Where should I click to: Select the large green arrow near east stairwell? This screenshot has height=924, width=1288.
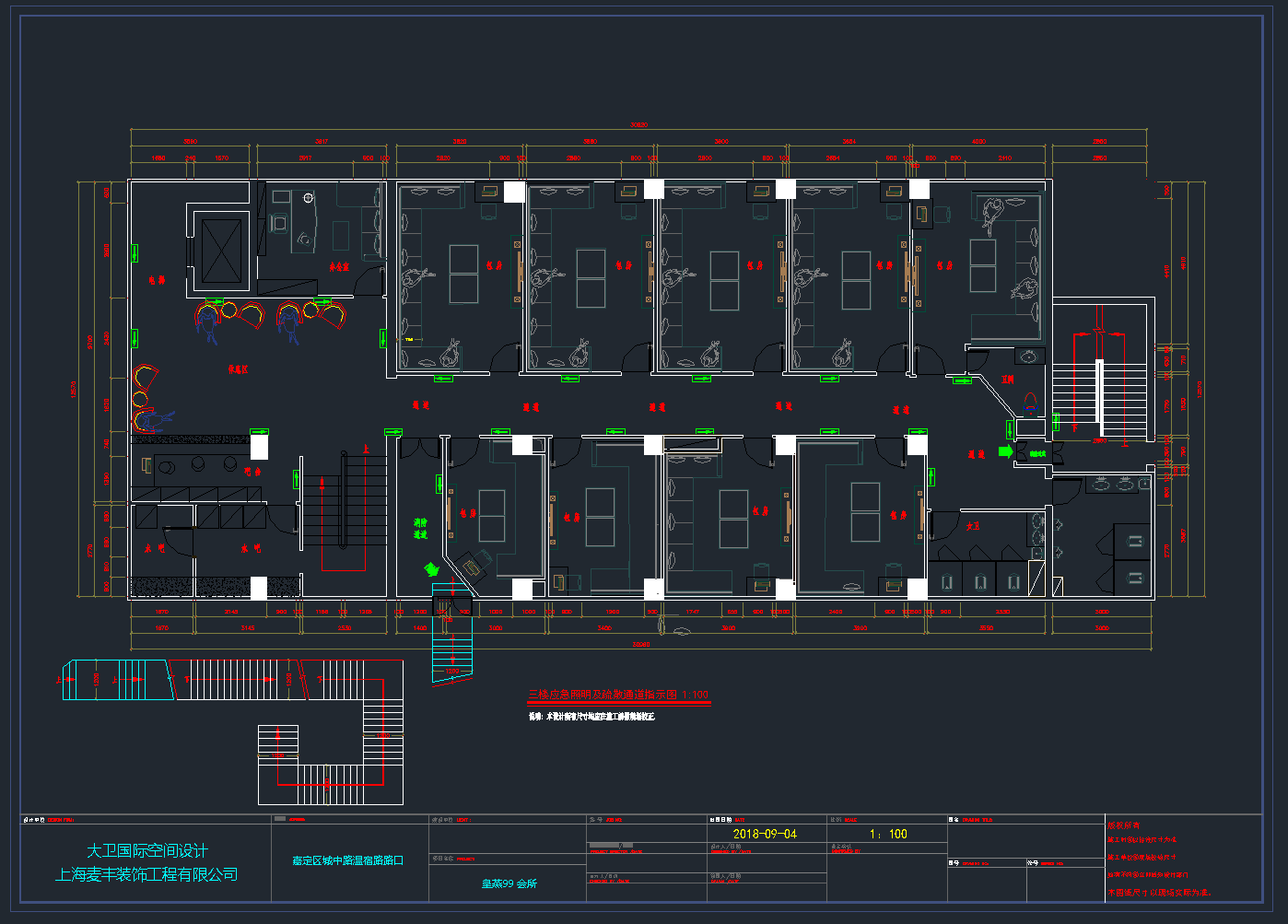pyautogui.click(x=1005, y=451)
